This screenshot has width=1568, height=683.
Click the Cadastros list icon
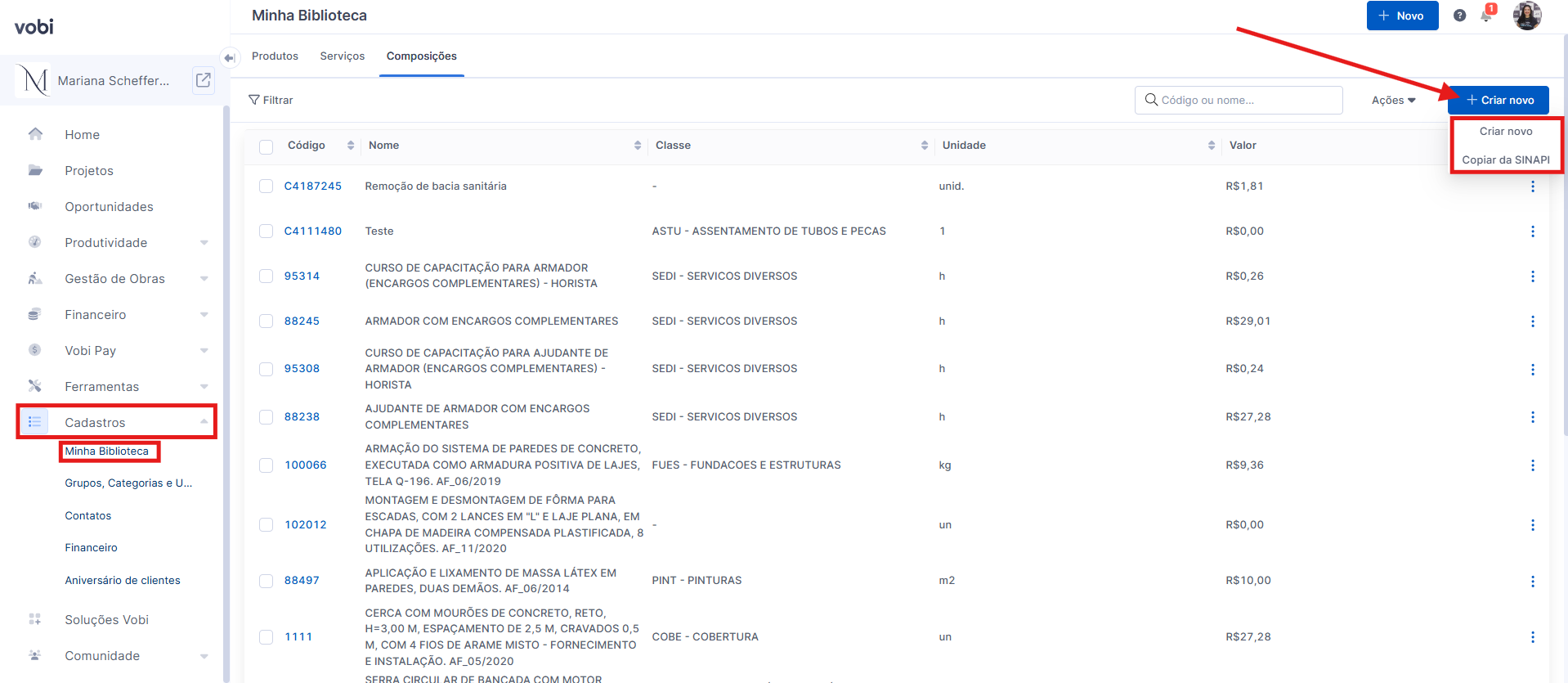35,422
